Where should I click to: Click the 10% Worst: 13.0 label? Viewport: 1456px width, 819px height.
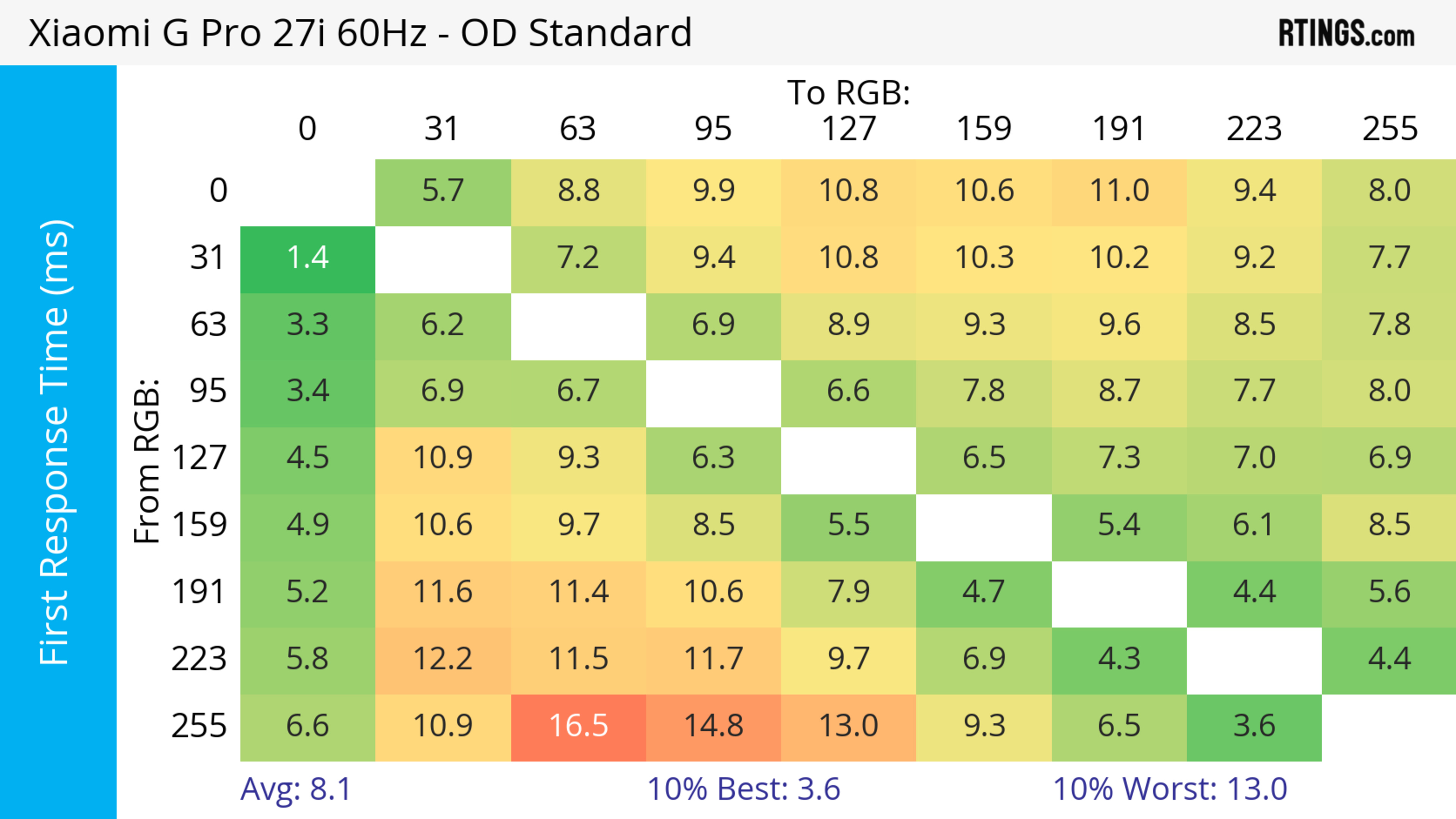[x=1169, y=789]
